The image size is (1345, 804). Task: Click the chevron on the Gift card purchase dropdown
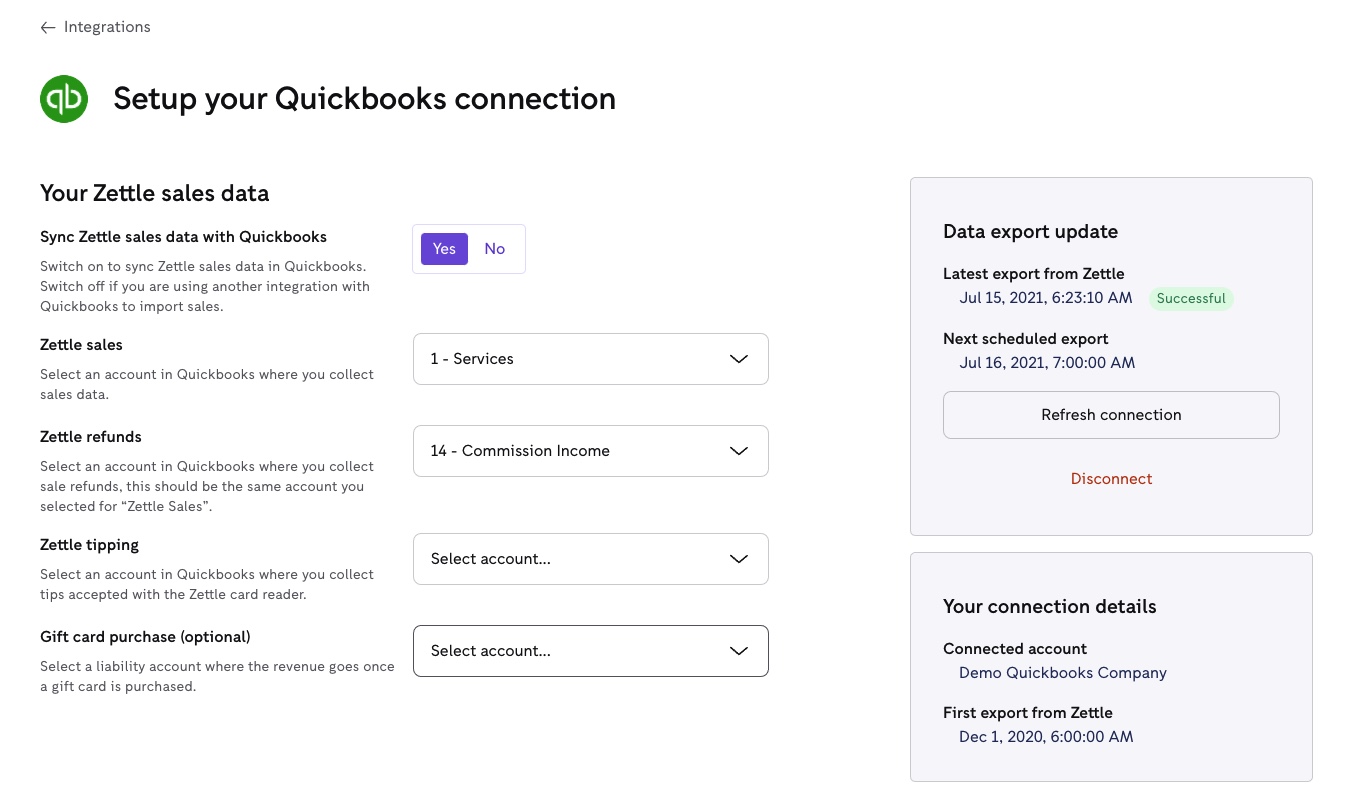pos(738,651)
